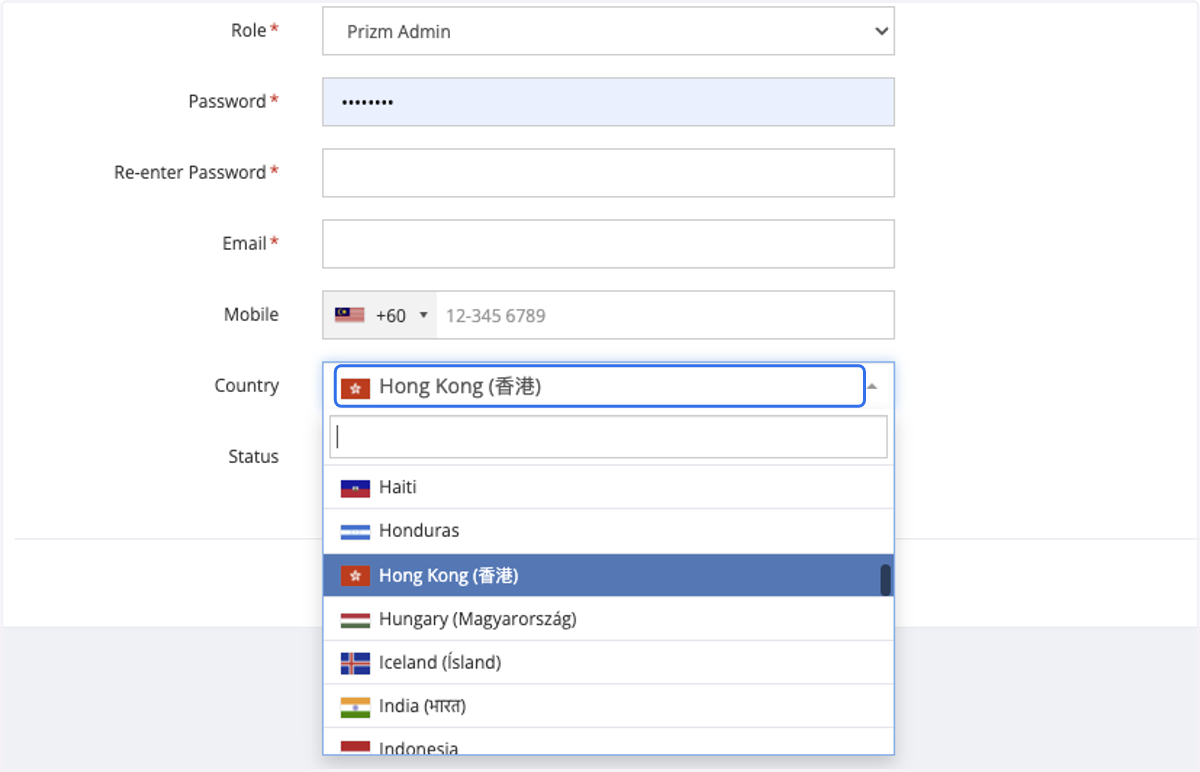Click the Country select box showing Hong Kong

click(x=599, y=386)
